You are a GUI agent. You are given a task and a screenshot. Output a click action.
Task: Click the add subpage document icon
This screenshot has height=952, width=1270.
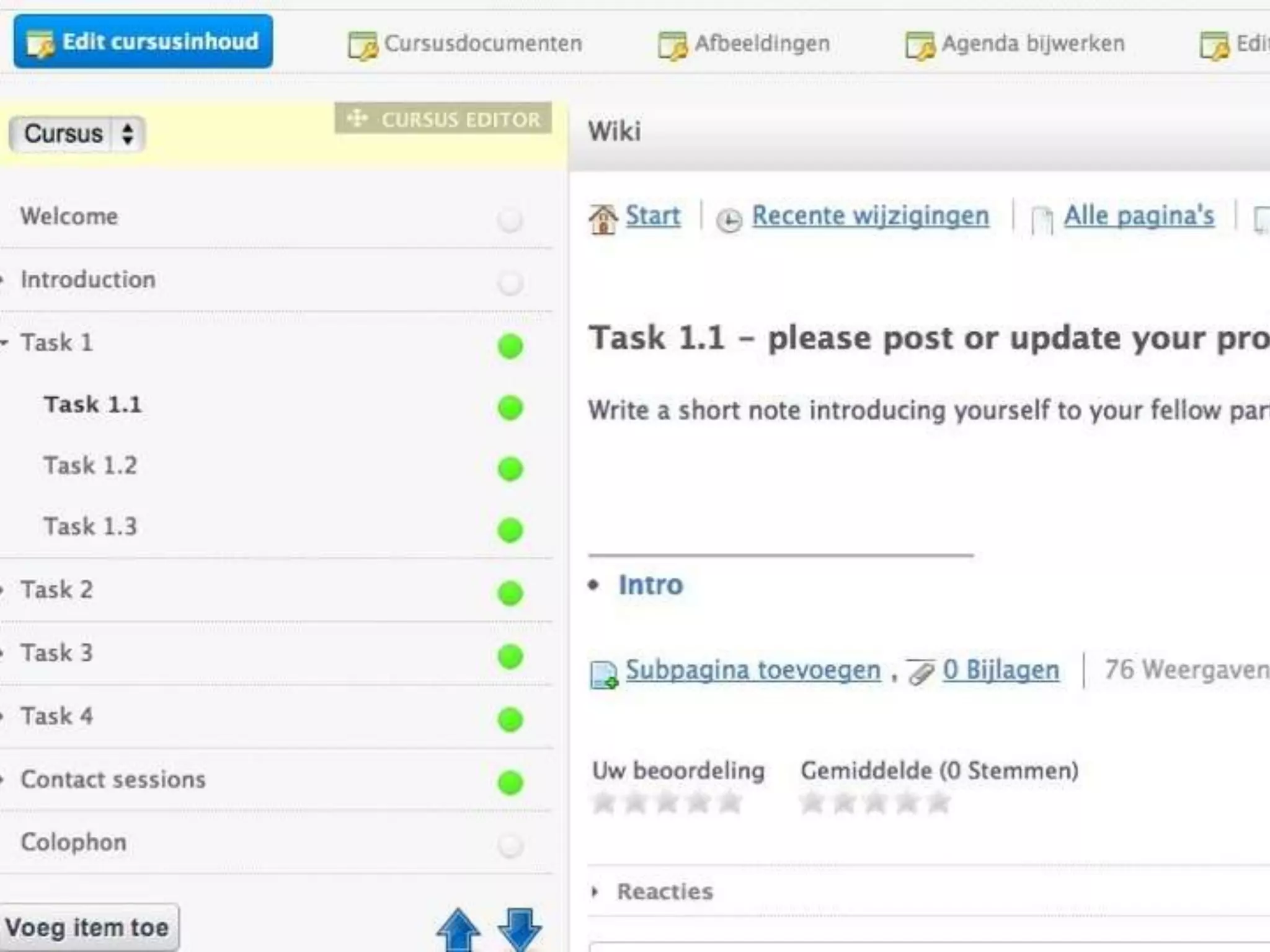click(x=603, y=674)
